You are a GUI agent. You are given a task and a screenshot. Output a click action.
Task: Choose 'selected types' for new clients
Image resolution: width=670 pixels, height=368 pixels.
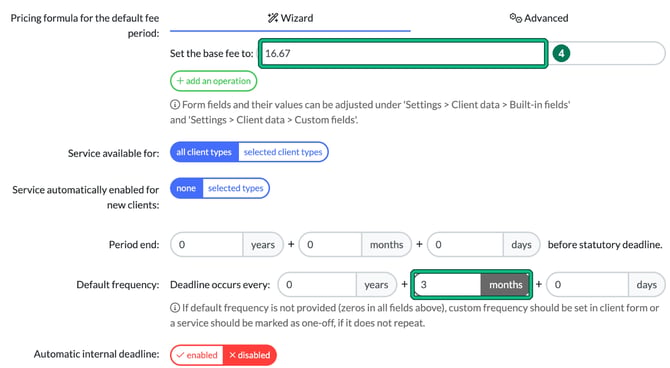tap(235, 188)
